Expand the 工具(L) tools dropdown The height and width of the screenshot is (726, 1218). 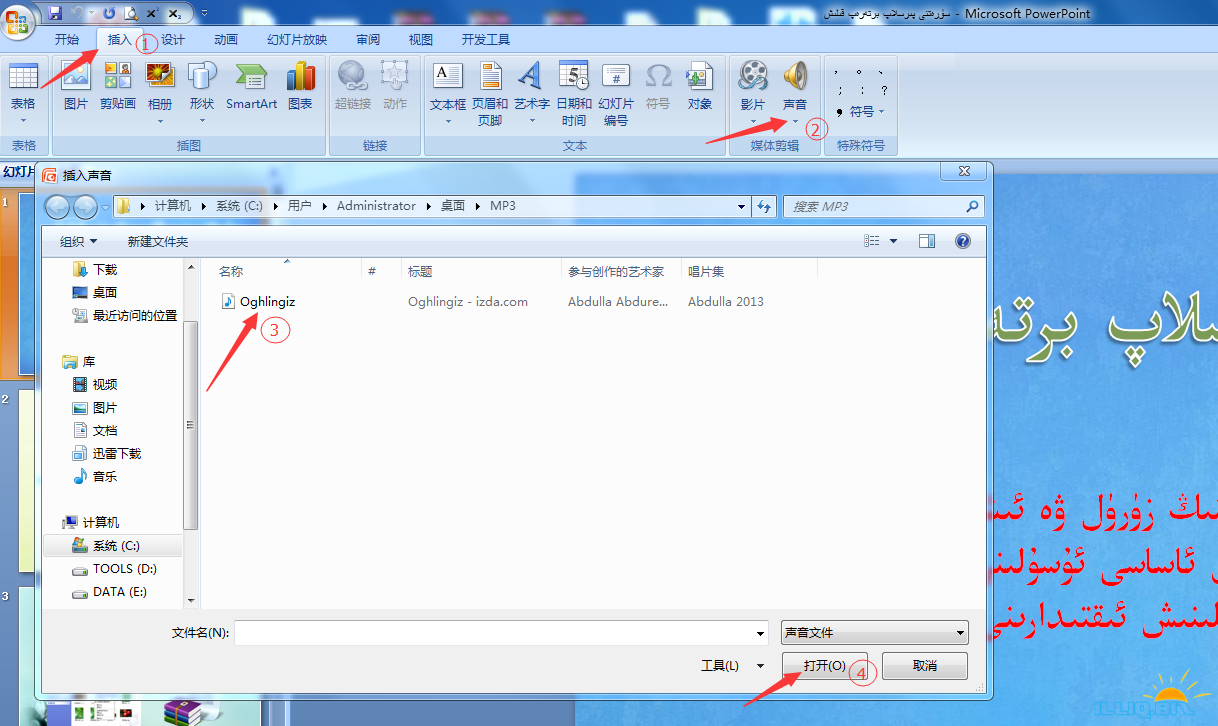coord(733,666)
